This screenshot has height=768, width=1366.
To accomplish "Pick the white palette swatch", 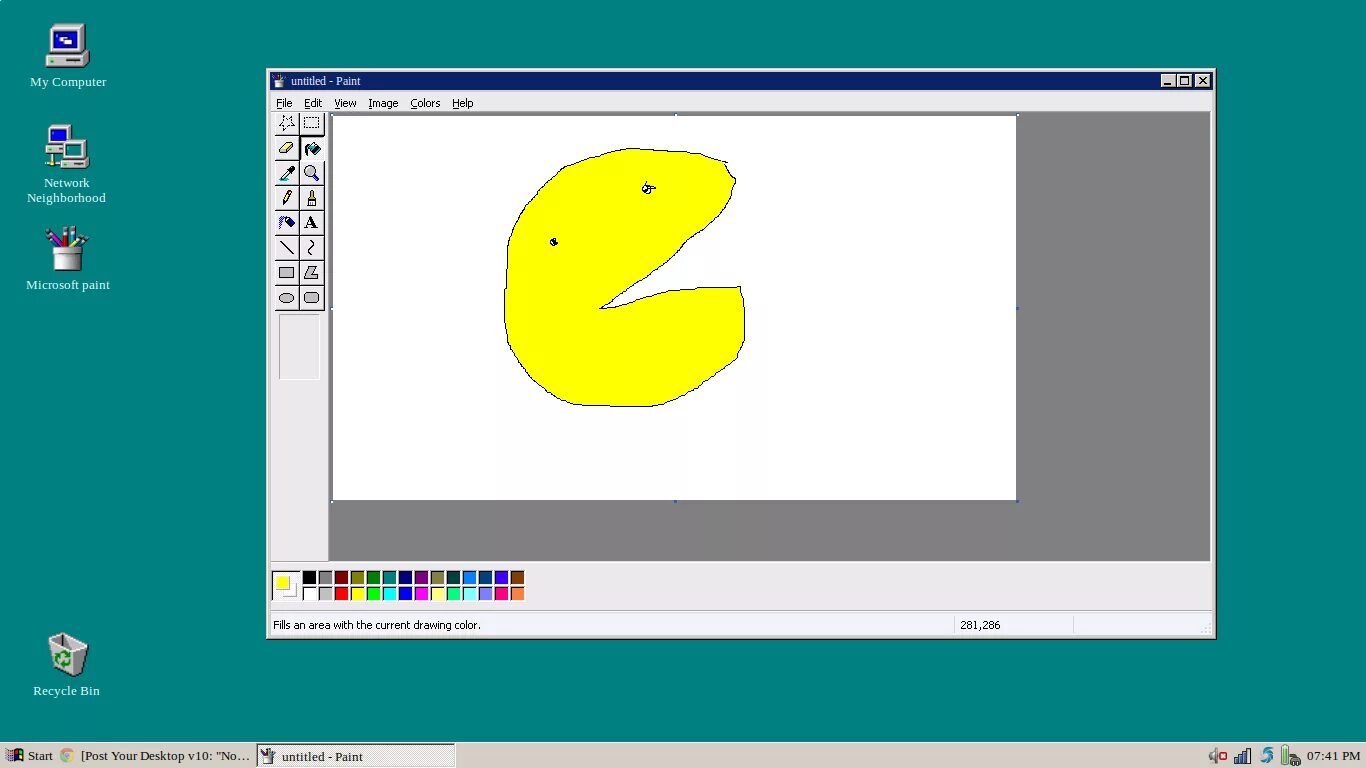I will coord(309,594).
